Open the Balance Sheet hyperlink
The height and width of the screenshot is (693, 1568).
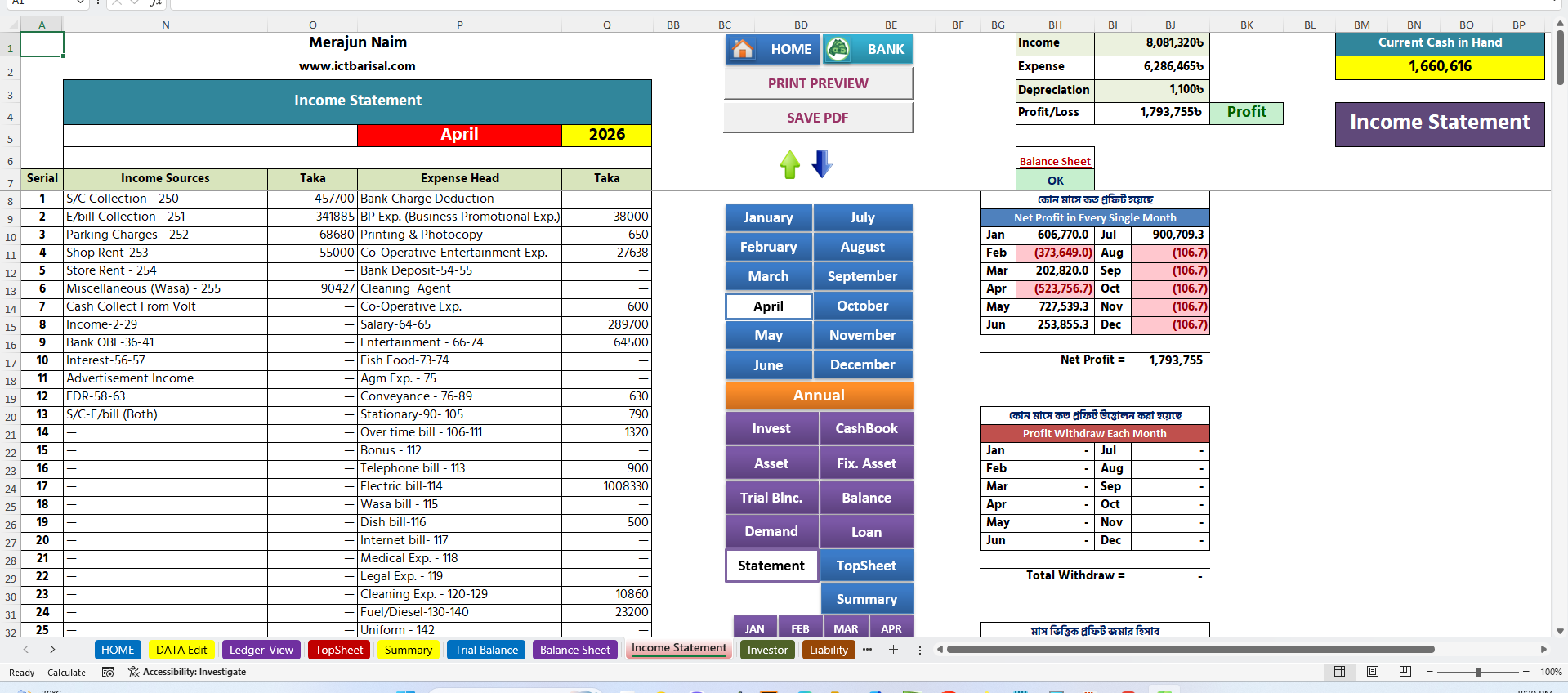(x=1055, y=161)
